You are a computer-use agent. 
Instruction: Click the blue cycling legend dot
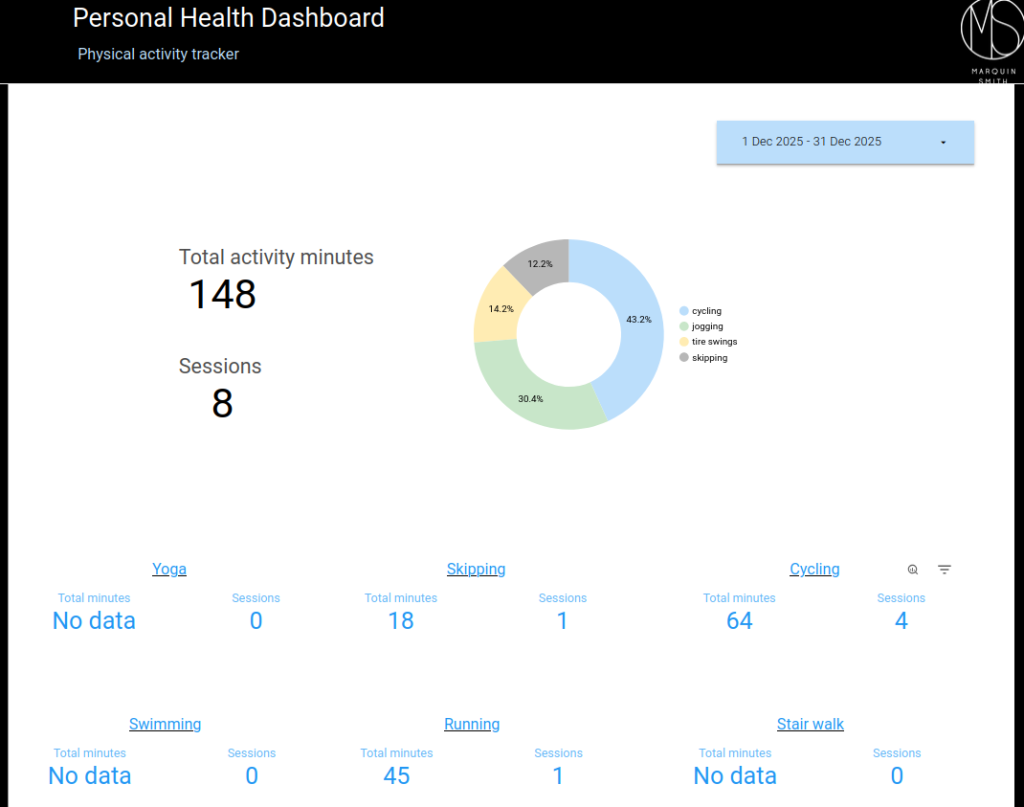click(684, 311)
